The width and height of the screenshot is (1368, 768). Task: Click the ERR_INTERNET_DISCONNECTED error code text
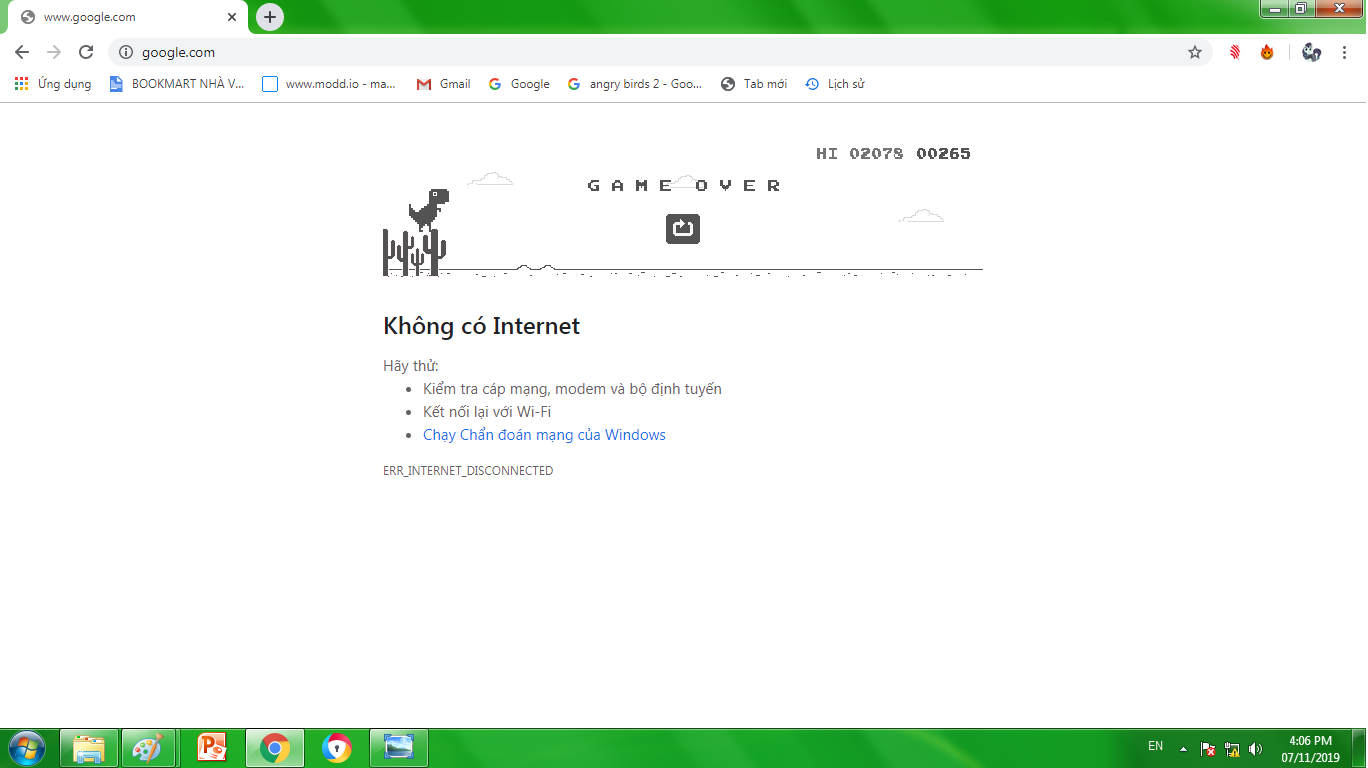(x=468, y=470)
